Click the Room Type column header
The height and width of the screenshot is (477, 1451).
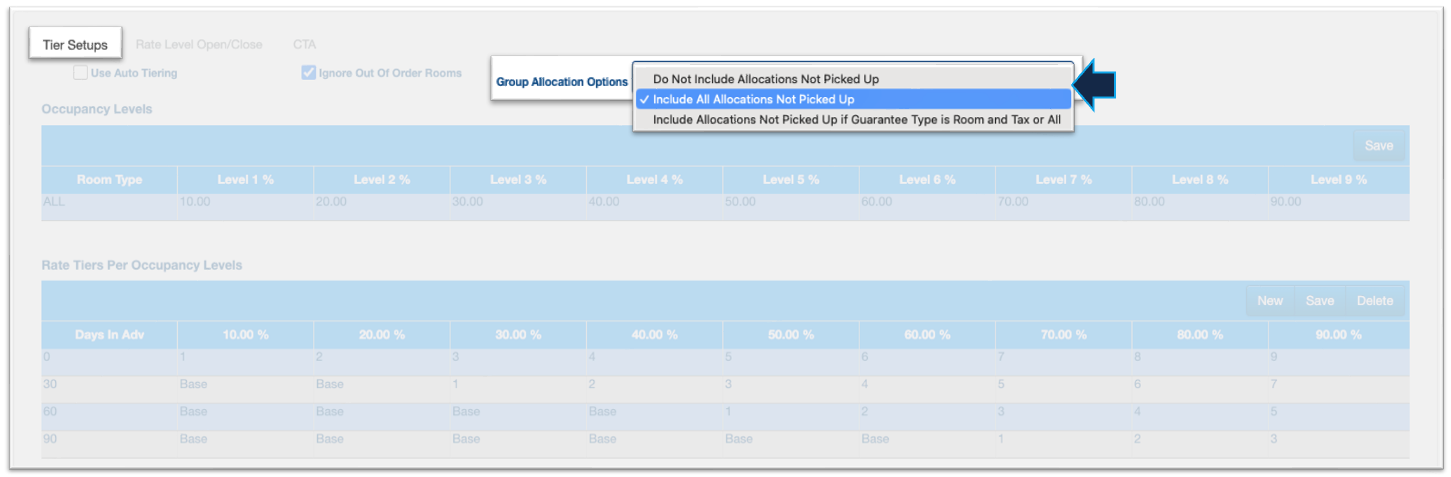109,180
